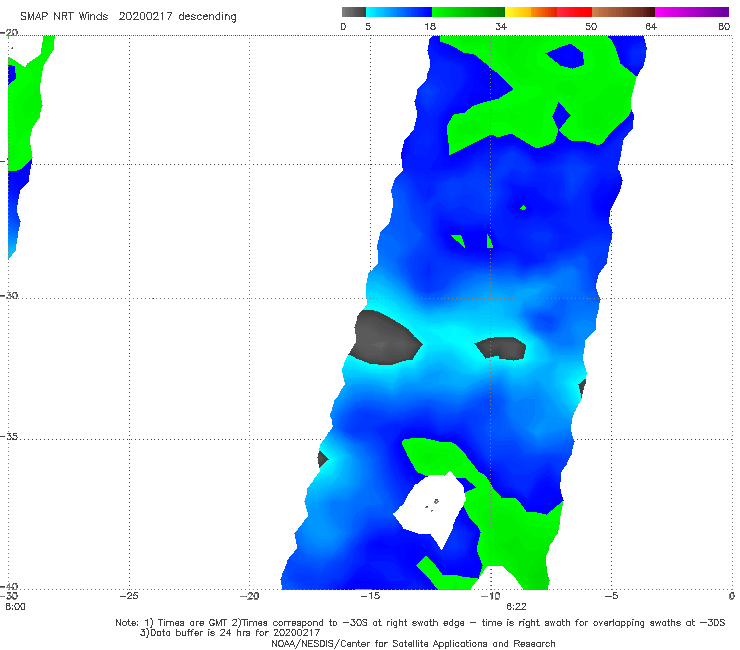The height and width of the screenshot is (650, 740).
Task: Select the word 'descending' in the title
Action: point(208,17)
